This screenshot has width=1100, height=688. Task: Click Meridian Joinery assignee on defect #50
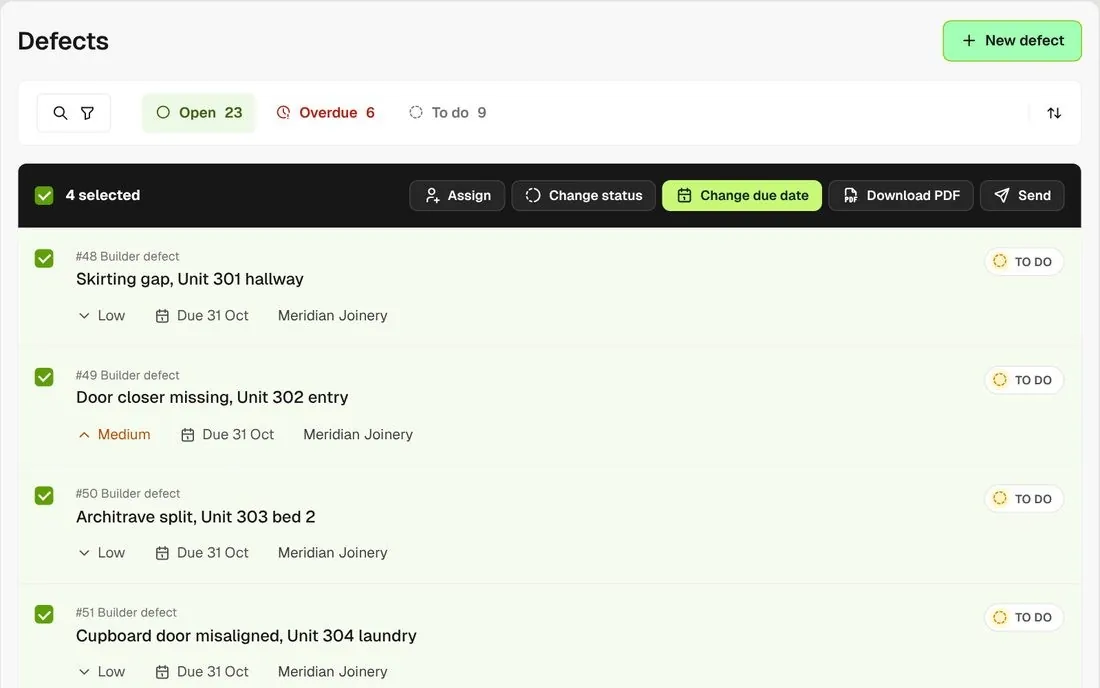(x=333, y=553)
